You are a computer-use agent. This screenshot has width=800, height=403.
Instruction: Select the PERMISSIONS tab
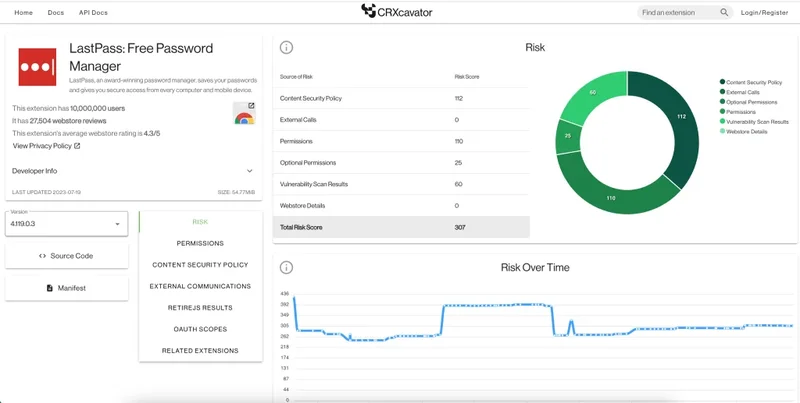coord(201,243)
